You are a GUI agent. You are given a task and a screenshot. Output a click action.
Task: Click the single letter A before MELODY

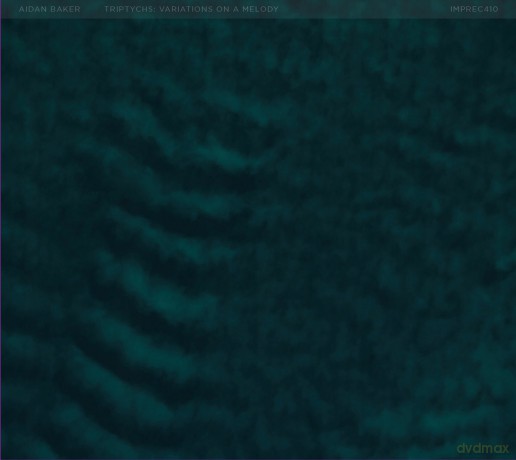[236, 9]
